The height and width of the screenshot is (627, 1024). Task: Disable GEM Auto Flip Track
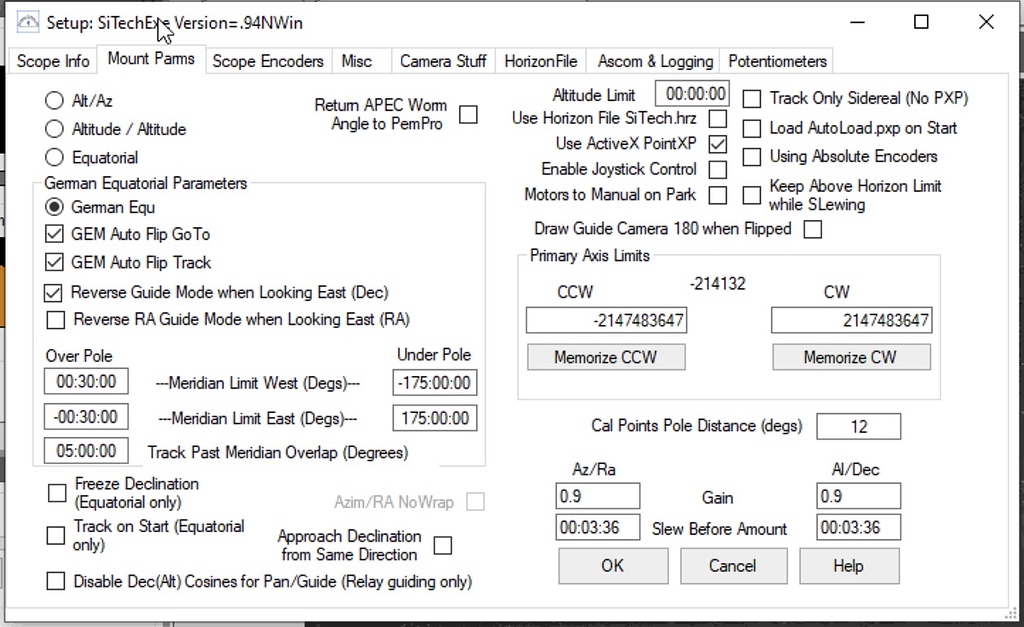click(55, 261)
